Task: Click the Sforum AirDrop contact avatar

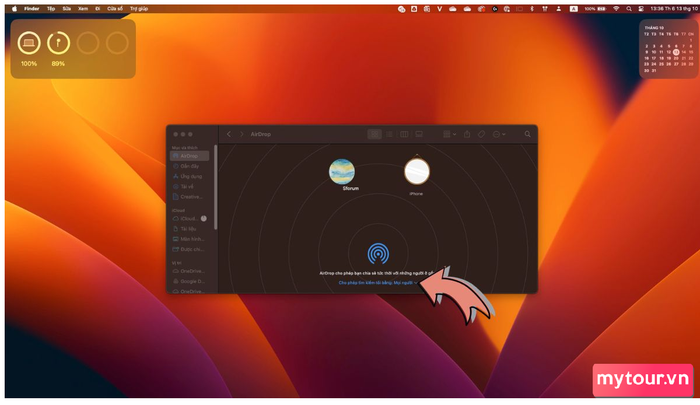Action: [x=343, y=171]
